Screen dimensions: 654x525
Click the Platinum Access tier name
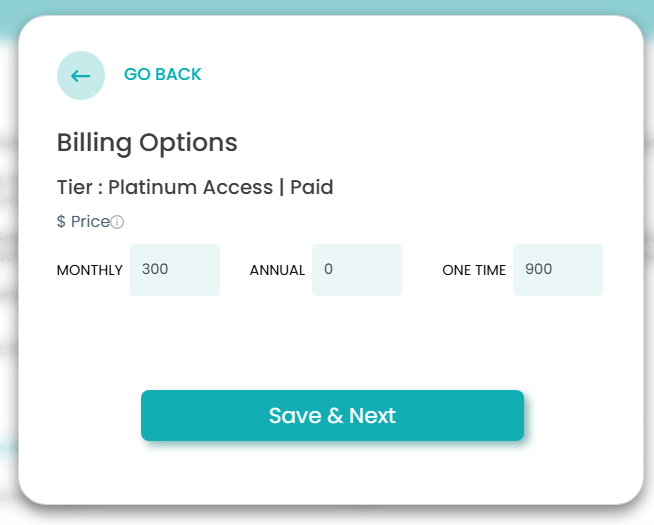[x=190, y=187]
